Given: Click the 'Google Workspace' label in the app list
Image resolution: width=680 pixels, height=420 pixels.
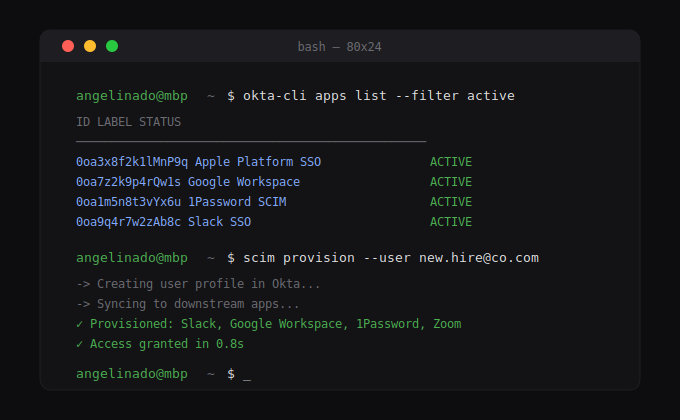Looking at the screenshot, I should (x=244, y=182).
